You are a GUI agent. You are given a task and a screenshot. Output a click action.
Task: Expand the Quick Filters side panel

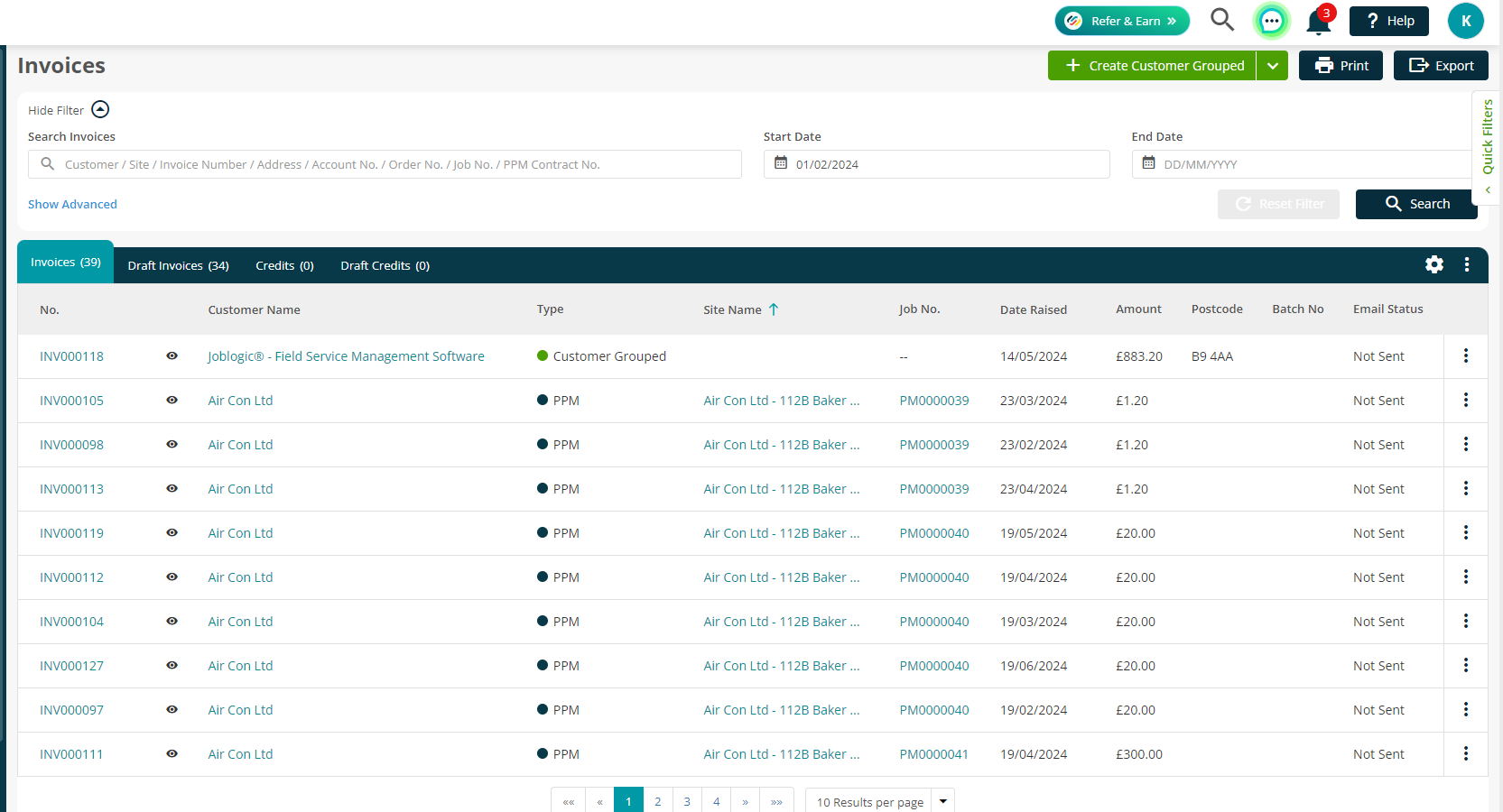(1487, 146)
